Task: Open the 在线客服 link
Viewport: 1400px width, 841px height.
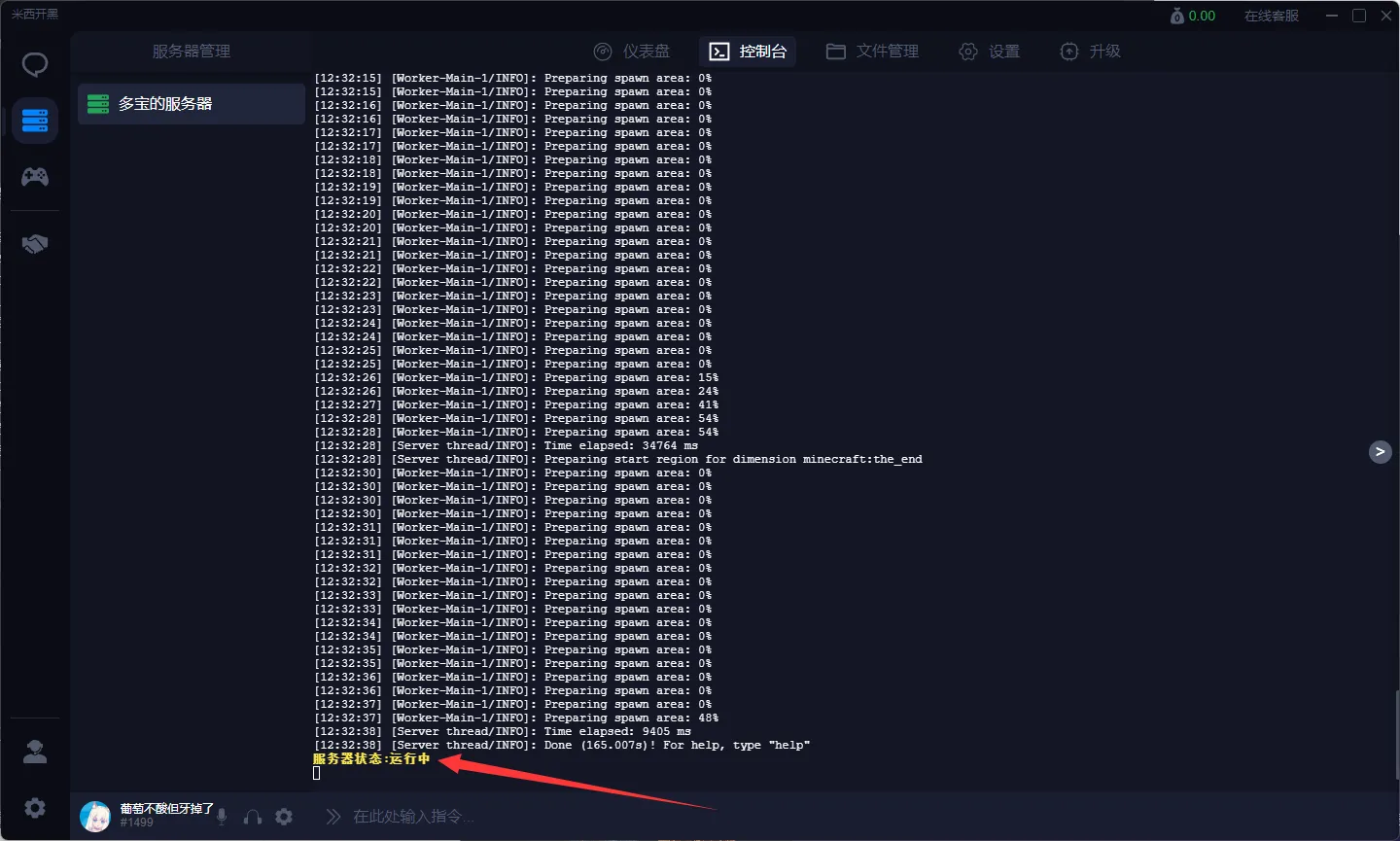Action: click(x=1272, y=16)
